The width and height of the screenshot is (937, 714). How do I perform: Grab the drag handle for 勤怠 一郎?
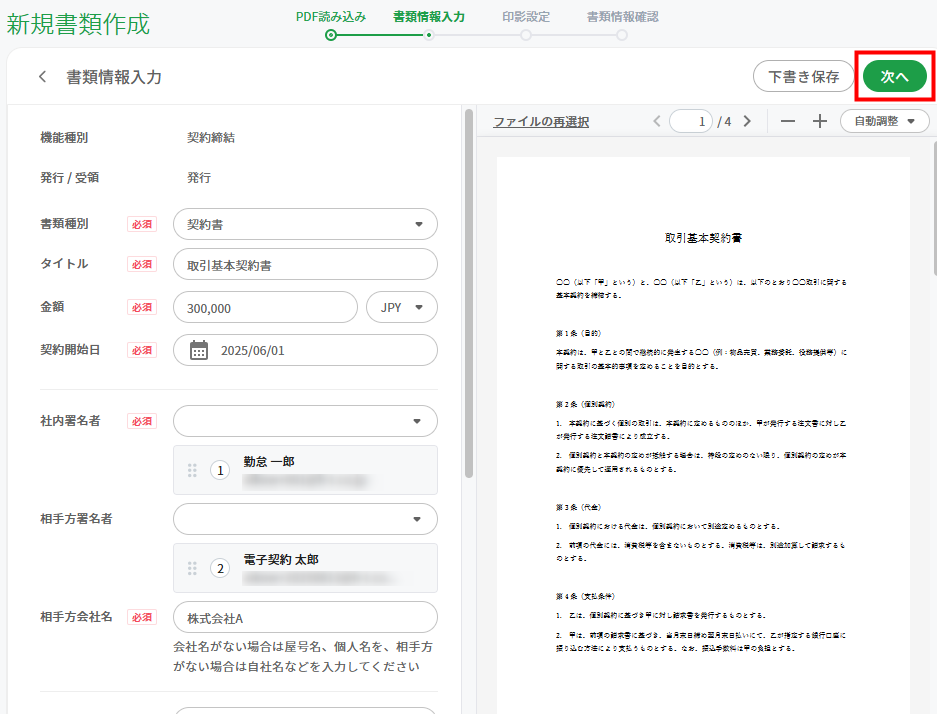coord(192,470)
